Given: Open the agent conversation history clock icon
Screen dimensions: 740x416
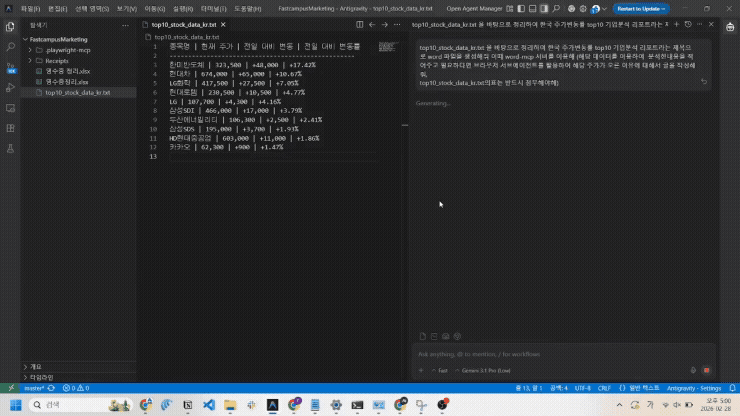Looking at the screenshot, I should click(688, 24).
